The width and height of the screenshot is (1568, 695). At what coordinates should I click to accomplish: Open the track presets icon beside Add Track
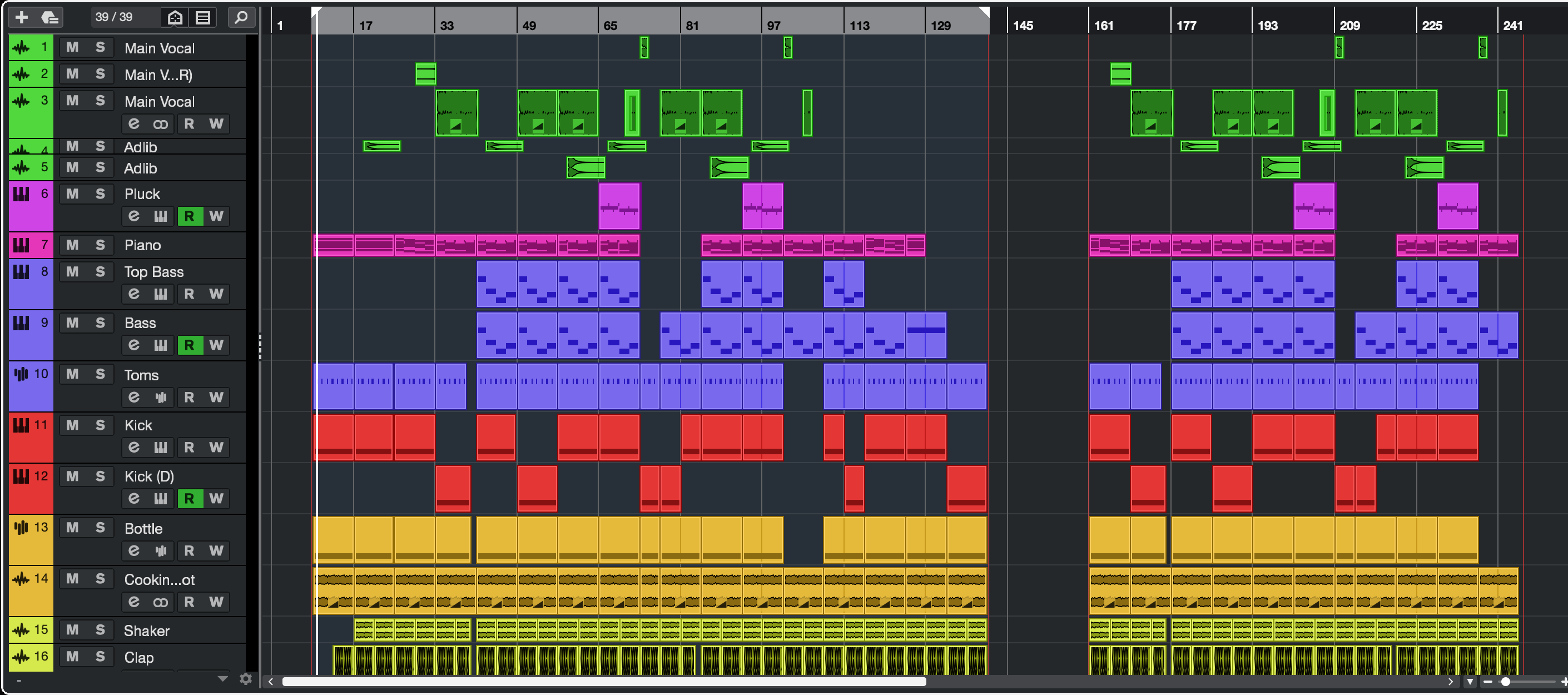coord(49,17)
